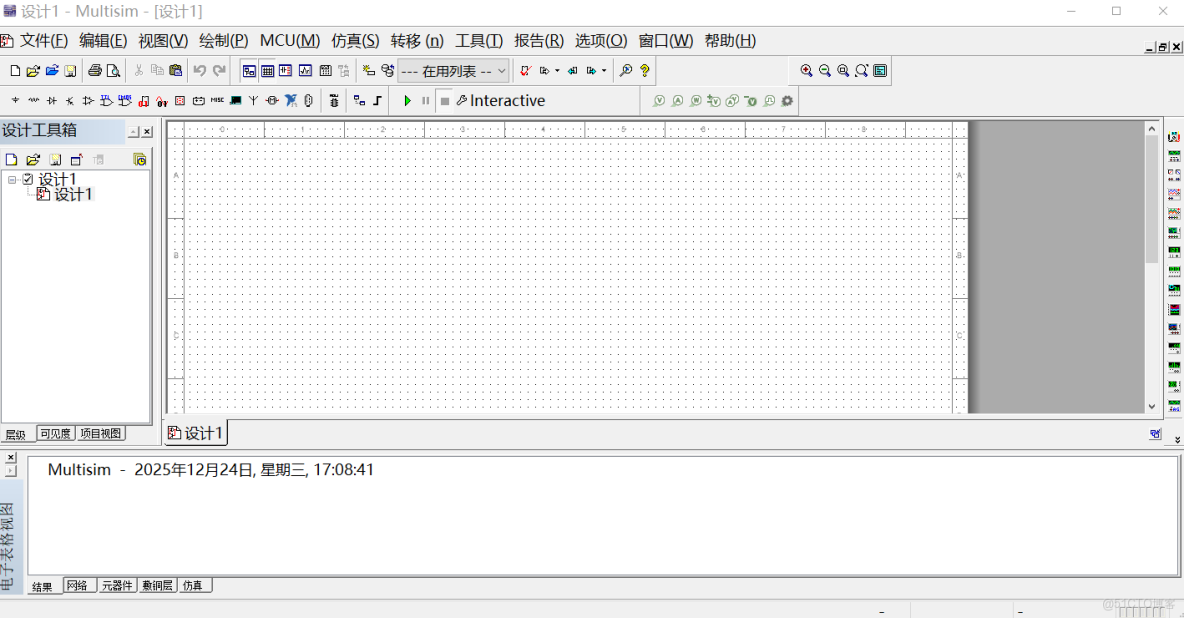Toggle the SPICE netlist viewer button
The height and width of the screenshot is (618, 1184).
coord(285,70)
